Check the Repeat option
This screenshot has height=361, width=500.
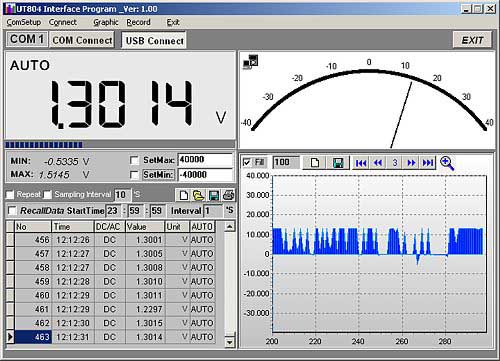[10, 194]
